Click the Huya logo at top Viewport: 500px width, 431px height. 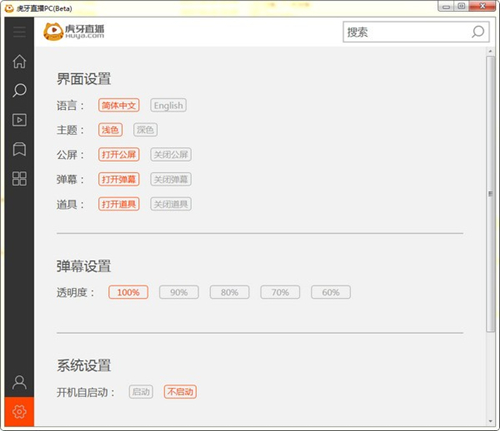tap(74, 32)
